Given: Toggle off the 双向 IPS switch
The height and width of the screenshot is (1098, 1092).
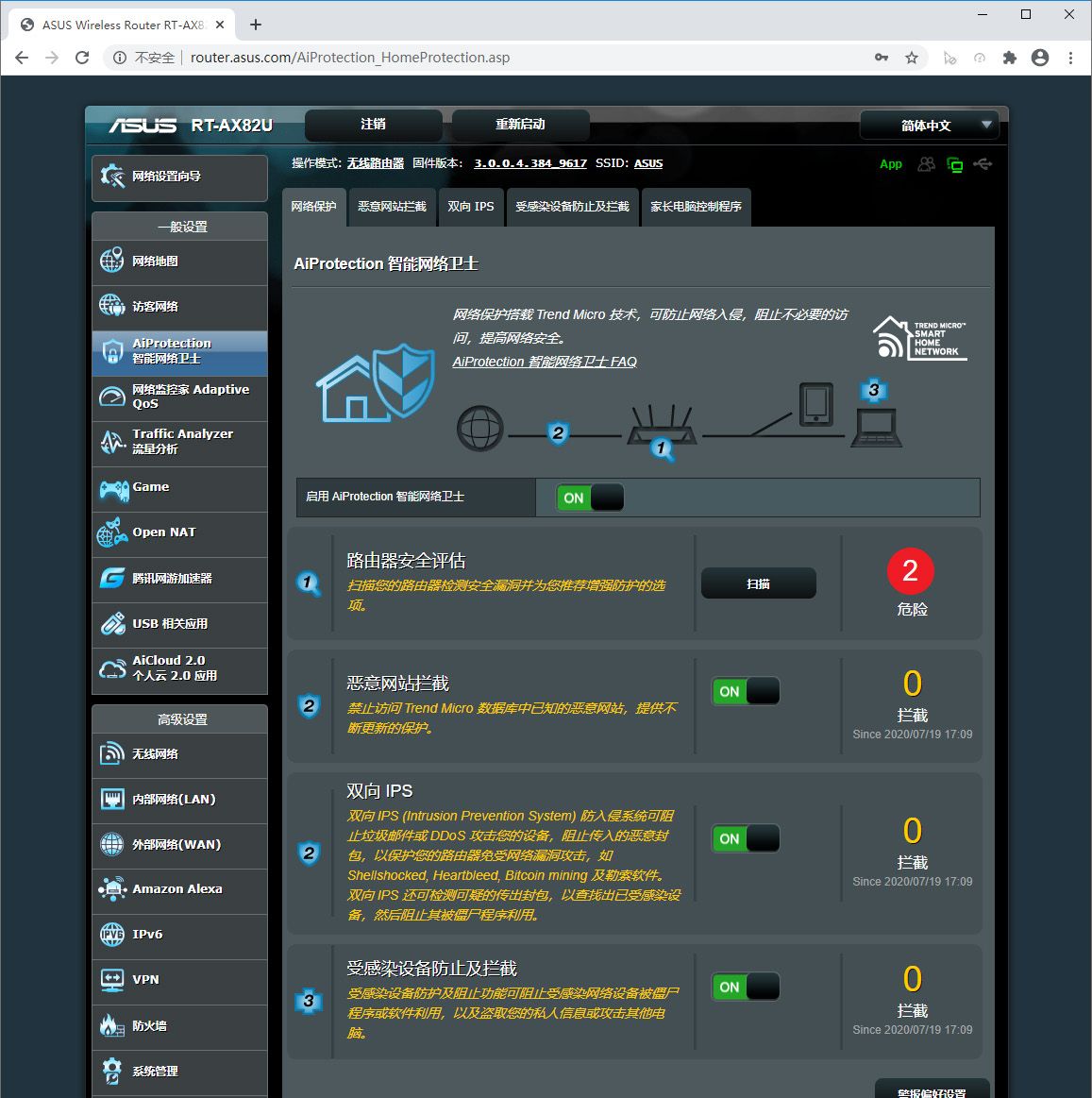Looking at the screenshot, I should [x=745, y=838].
